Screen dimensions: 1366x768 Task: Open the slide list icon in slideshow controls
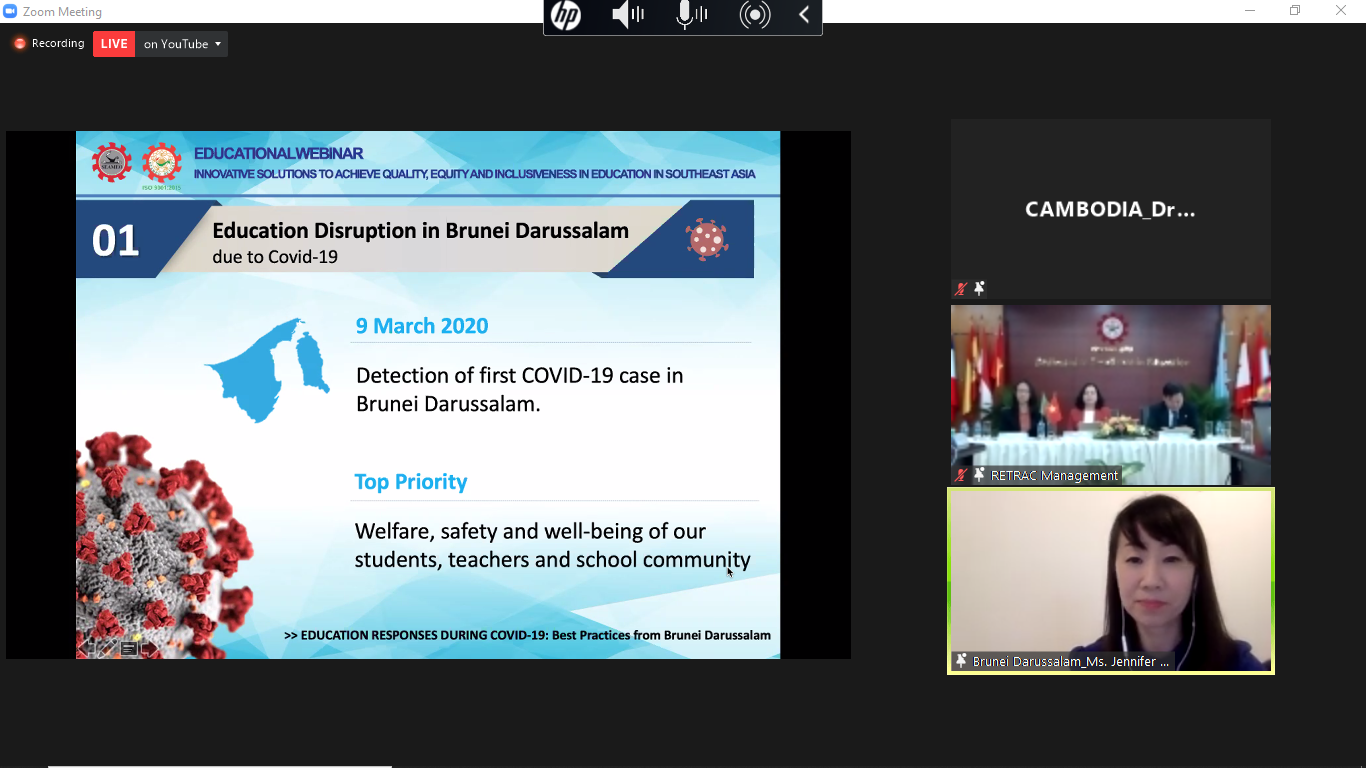(x=129, y=648)
